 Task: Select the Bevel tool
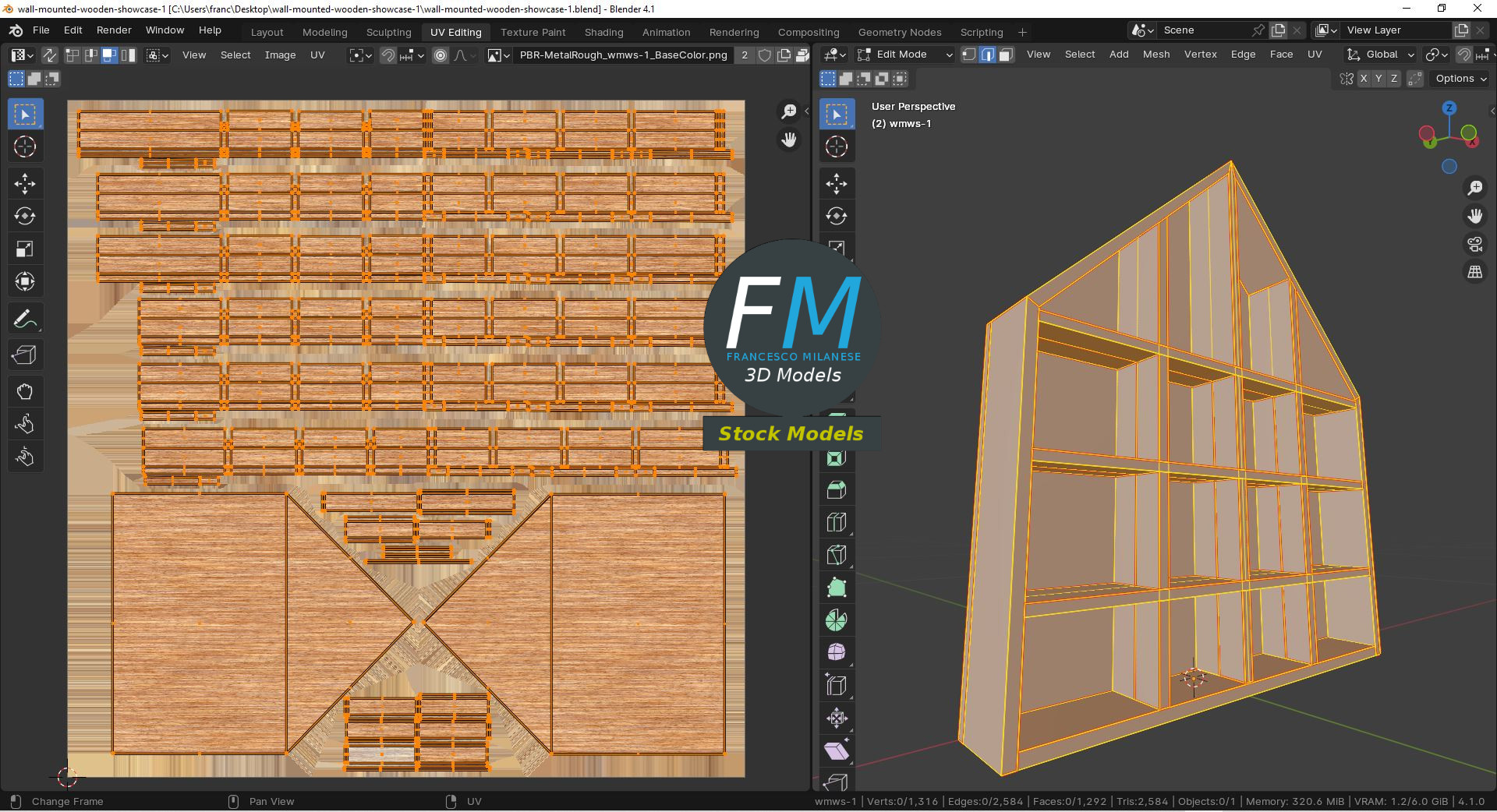[837, 490]
